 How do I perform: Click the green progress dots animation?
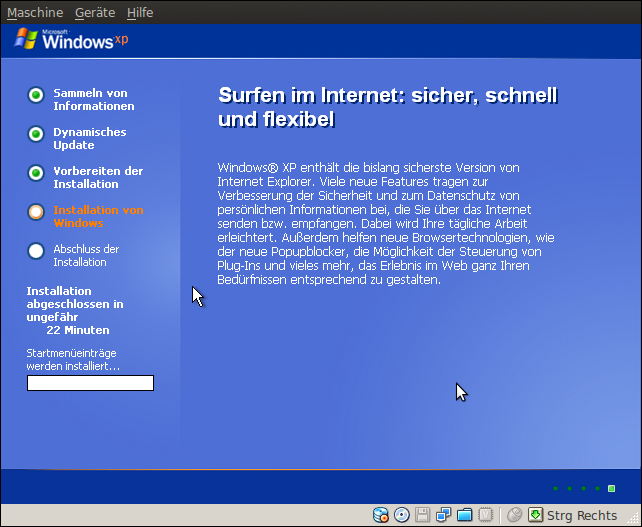tap(584, 488)
